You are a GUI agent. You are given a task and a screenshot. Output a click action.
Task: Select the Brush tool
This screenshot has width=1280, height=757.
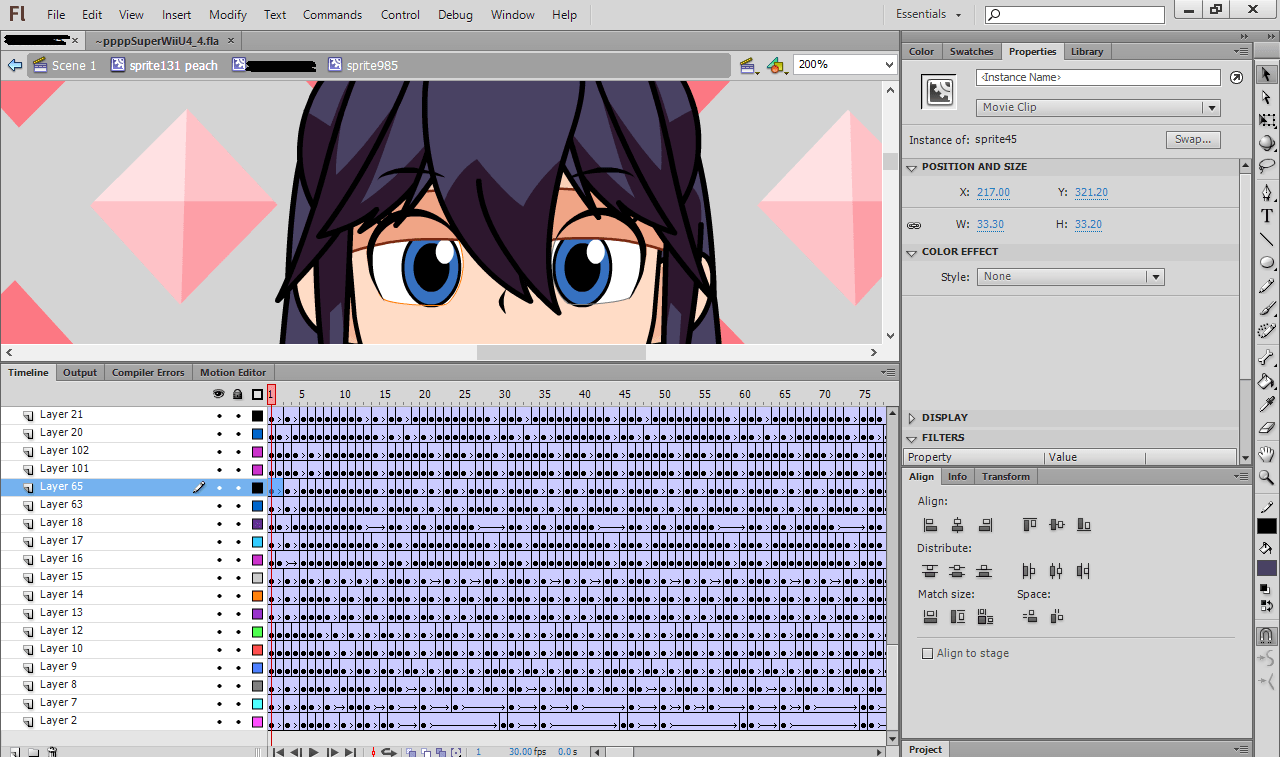pos(1266,309)
